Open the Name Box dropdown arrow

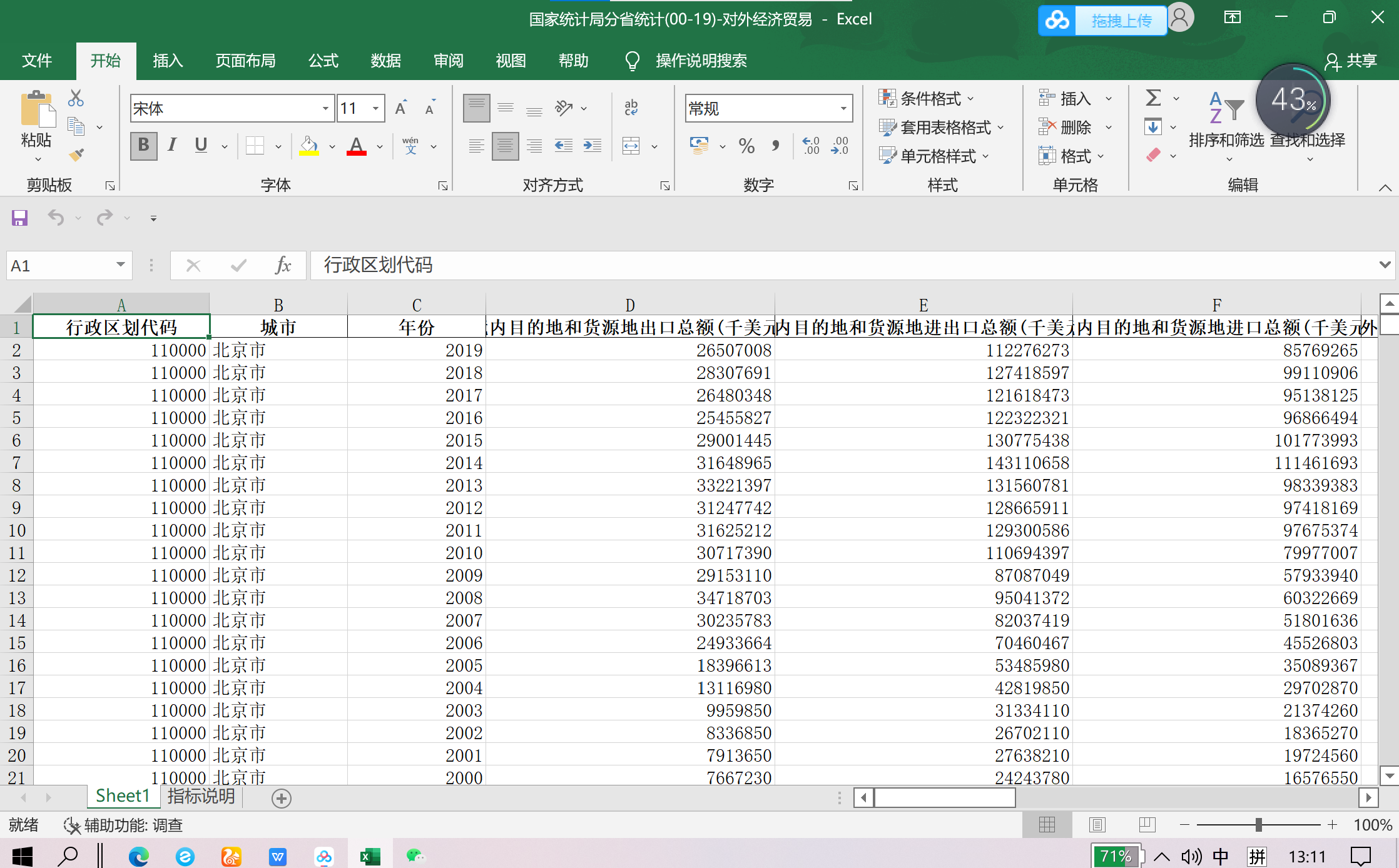click(121, 265)
